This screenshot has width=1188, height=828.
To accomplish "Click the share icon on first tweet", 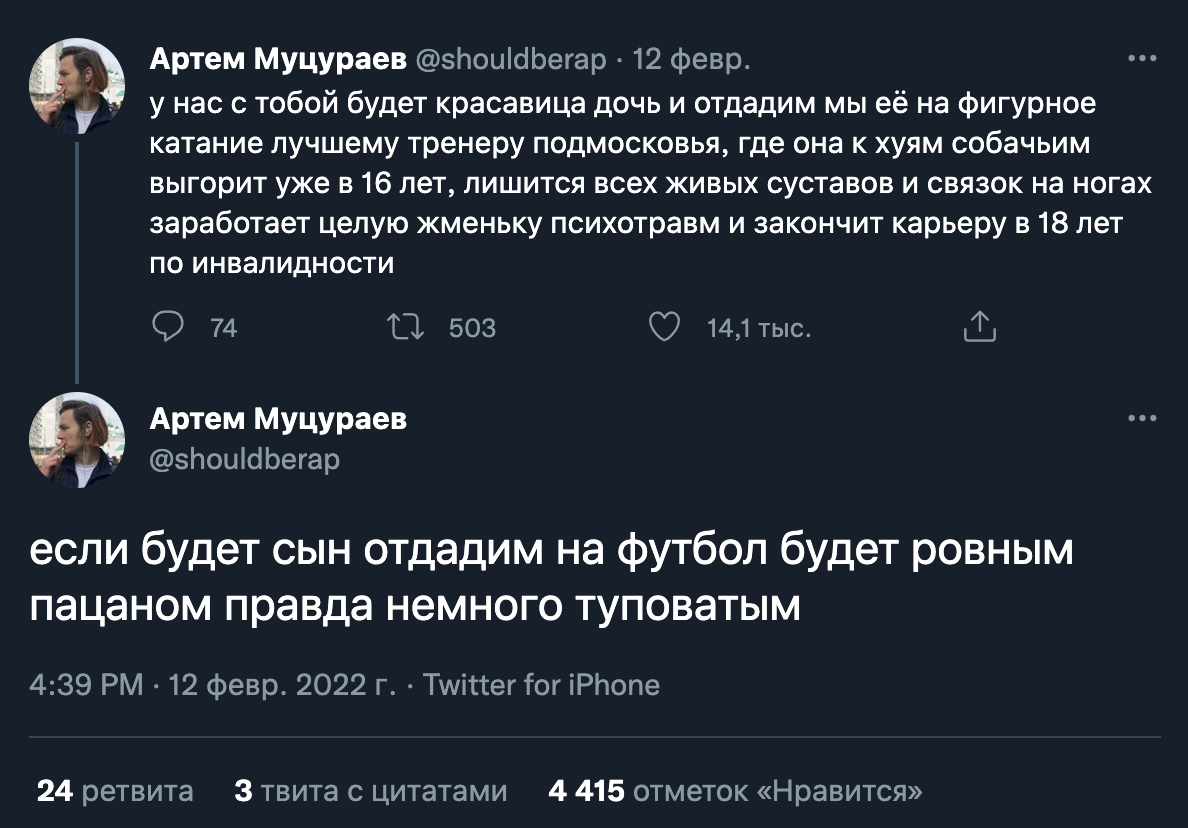I will [979, 327].
